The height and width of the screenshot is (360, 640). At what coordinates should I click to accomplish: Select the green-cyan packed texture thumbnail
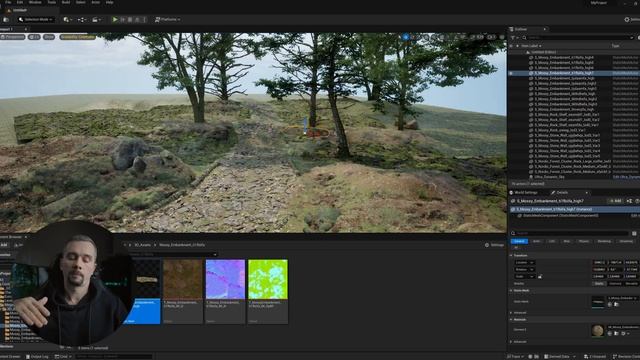coord(268,279)
